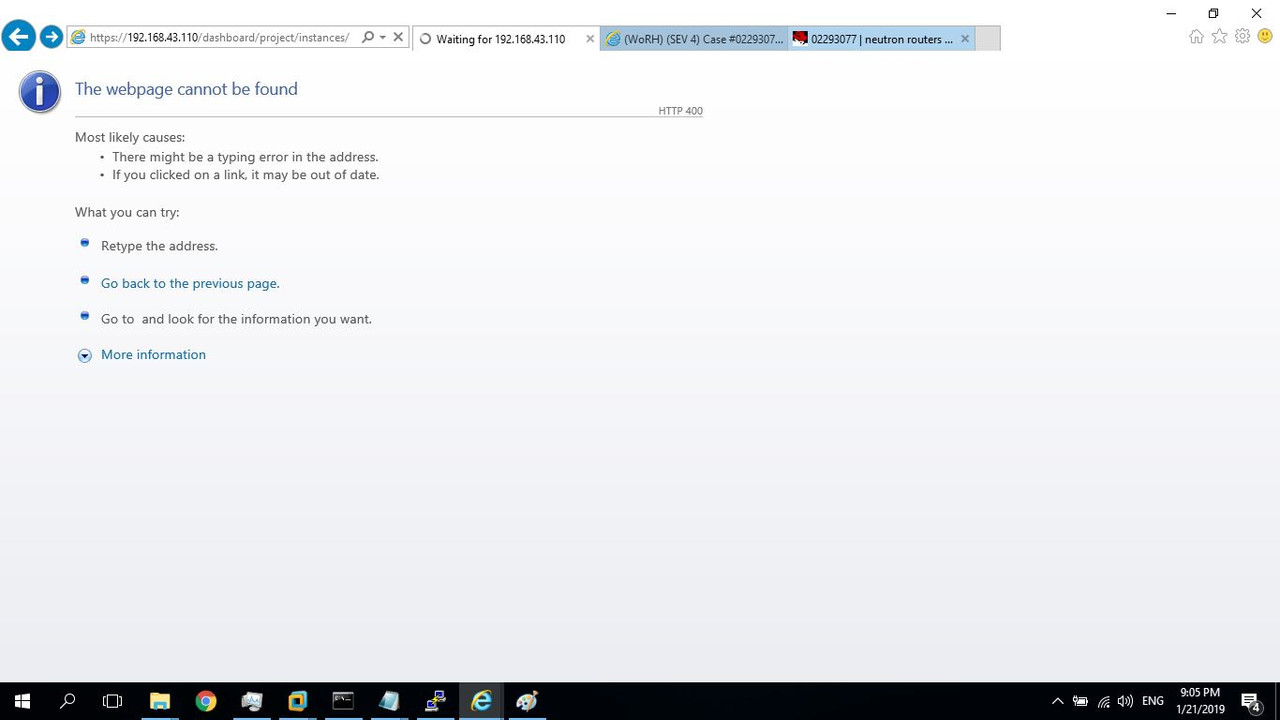Screen dimensions: 1280x720
Task: Open the PuTTY network icon on taskbar
Action: [x=435, y=701]
